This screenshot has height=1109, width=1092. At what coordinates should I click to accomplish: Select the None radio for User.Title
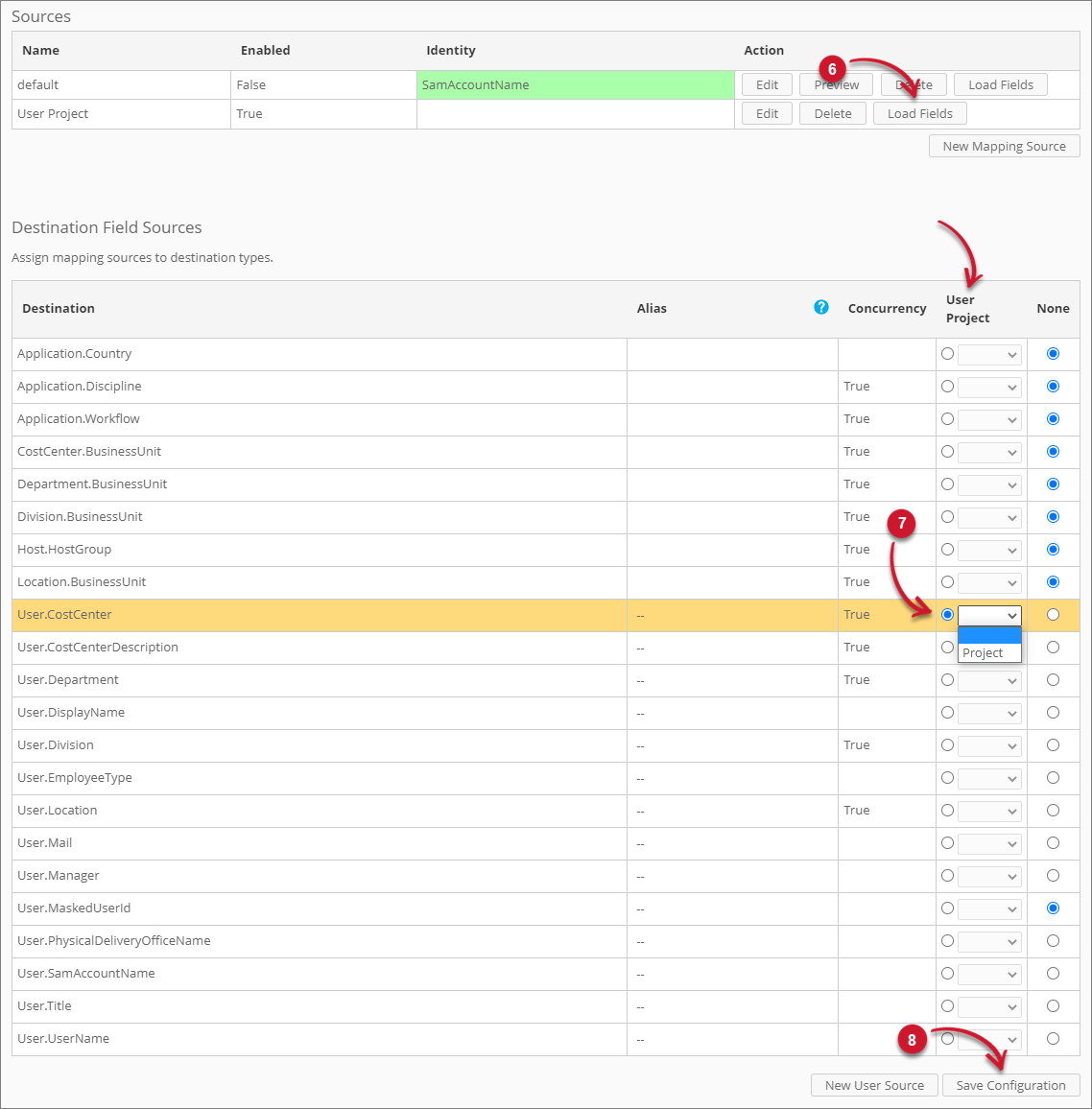1053,1006
